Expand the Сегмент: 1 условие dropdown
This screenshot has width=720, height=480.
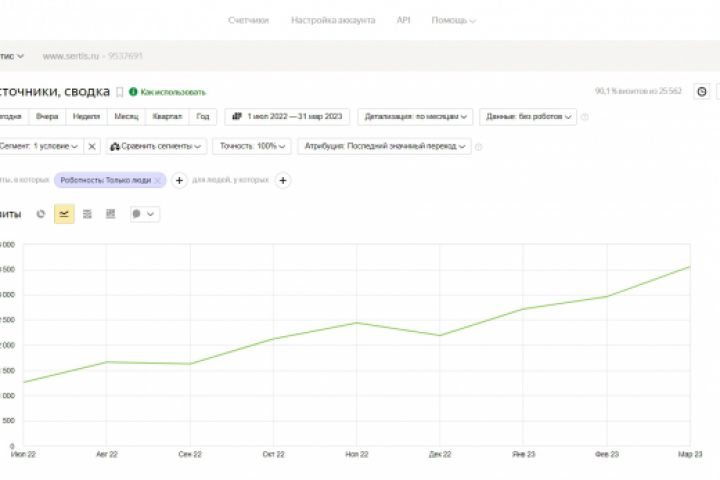pos(40,146)
